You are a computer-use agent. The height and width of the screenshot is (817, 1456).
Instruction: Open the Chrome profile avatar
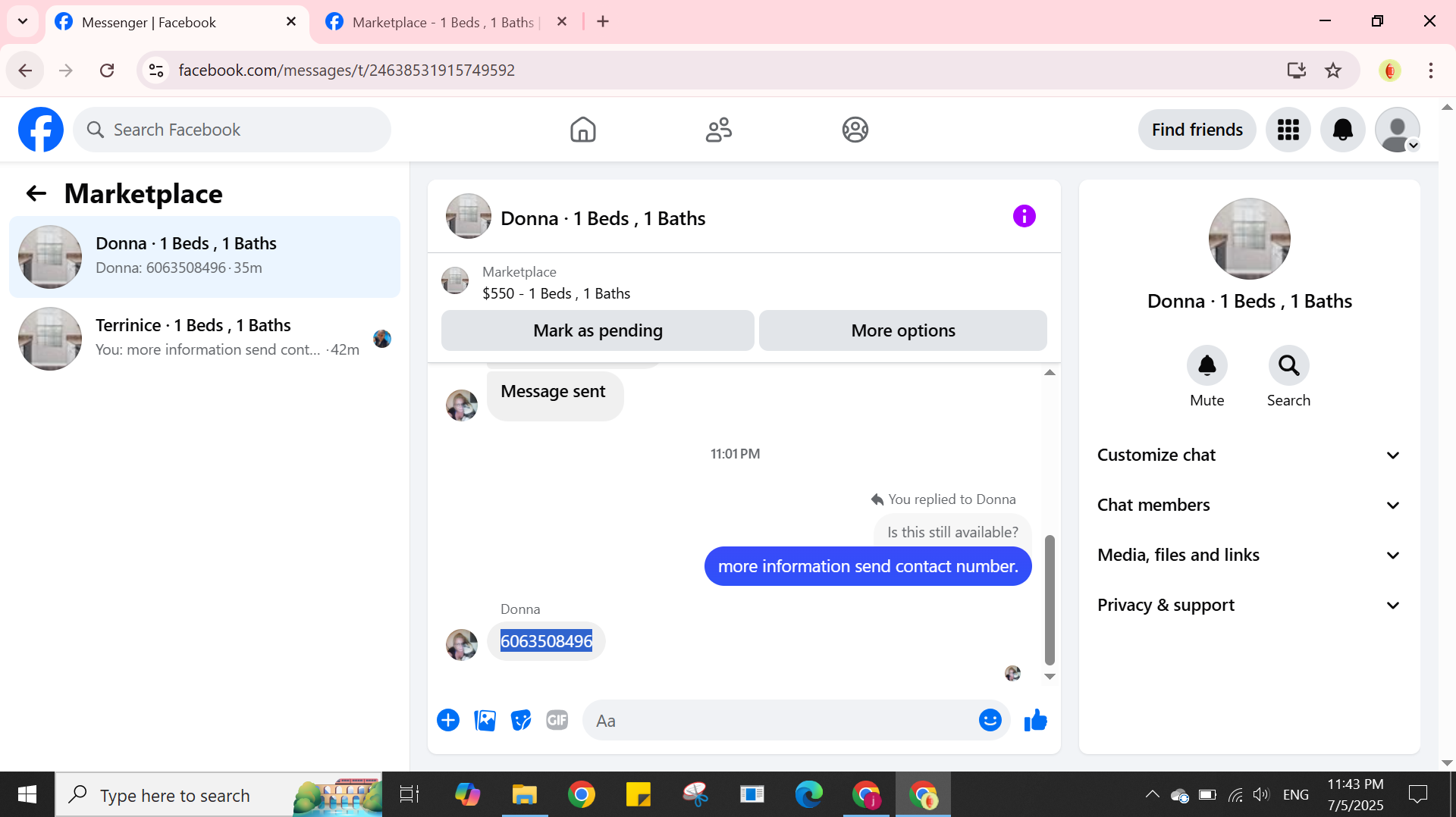1390,70
